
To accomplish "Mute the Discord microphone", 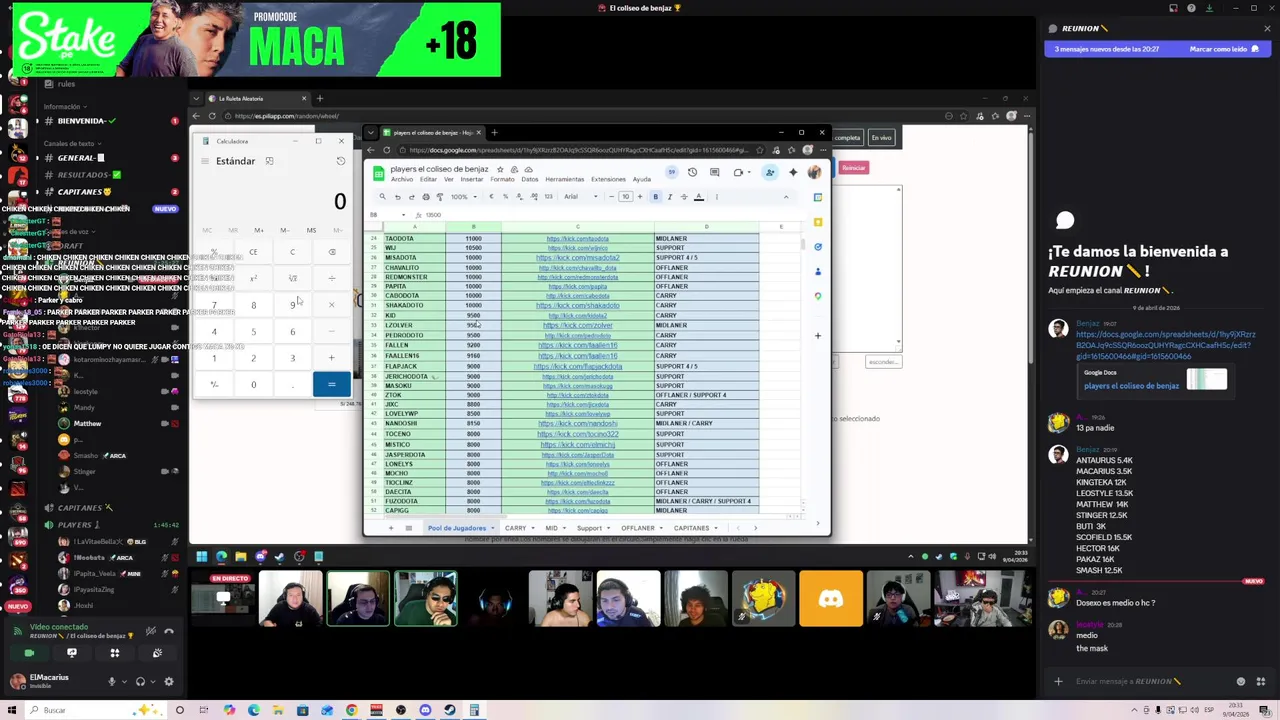I will pyautogui.click(x=112, y=681).
